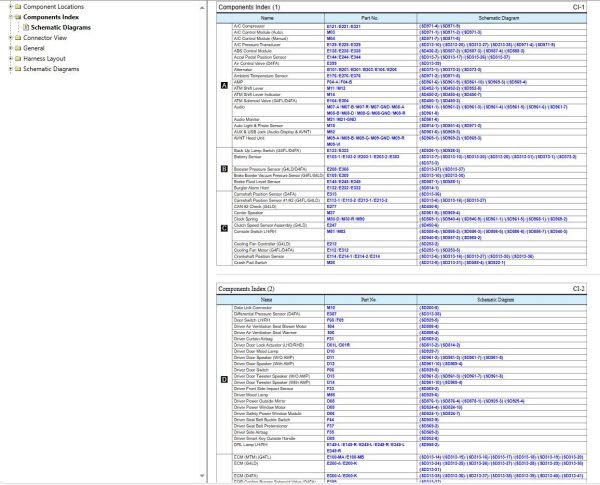Click the 'Brake Fluid Level Sensor' name cell
The image size is (600, 485).
[278, 181]
